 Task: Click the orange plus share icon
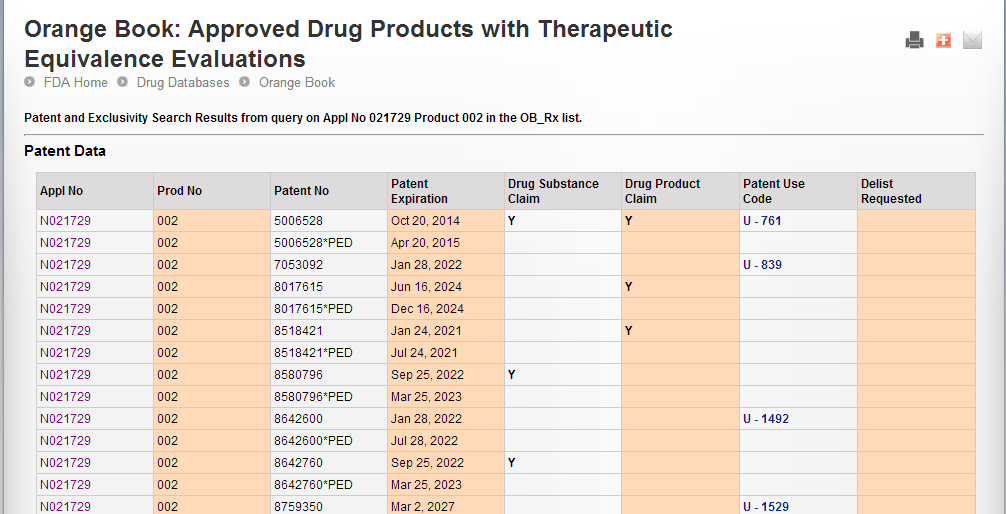[x=943, y=40]
